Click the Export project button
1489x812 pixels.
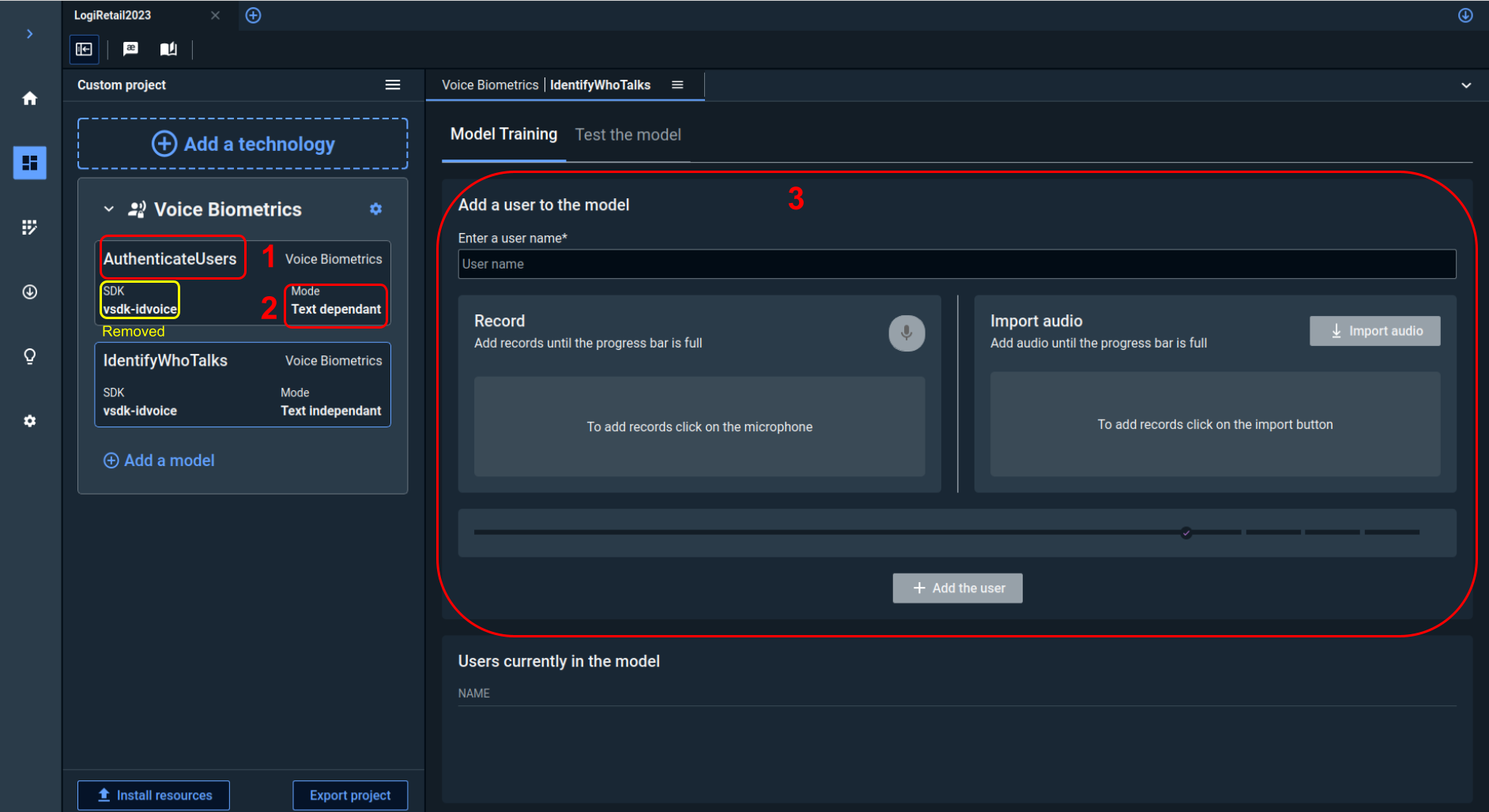pyautogui.click(x=350, y=795)
